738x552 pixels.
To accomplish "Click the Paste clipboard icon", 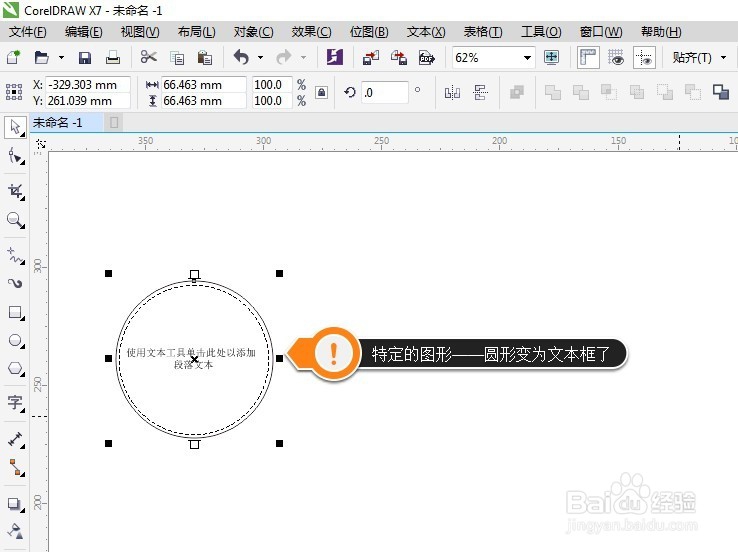I will [x=205, y=57].
